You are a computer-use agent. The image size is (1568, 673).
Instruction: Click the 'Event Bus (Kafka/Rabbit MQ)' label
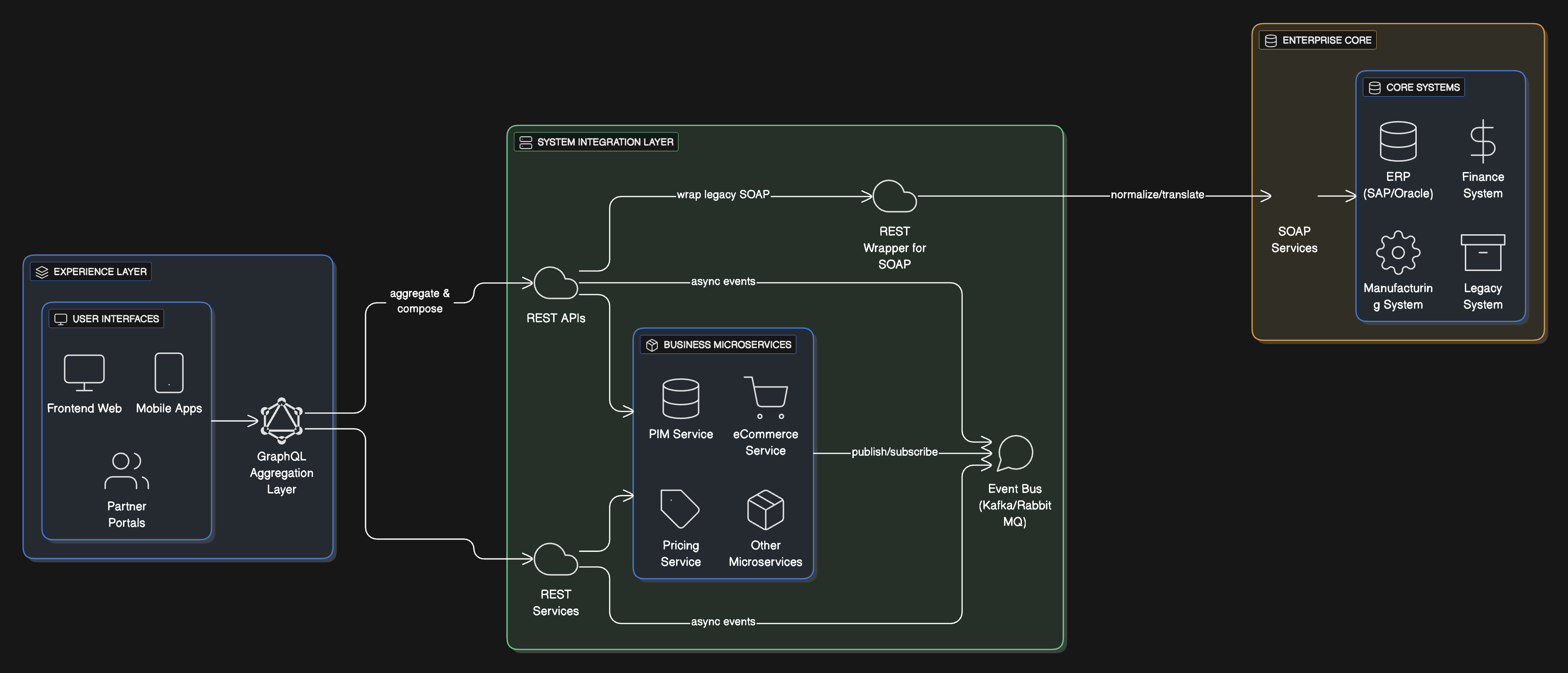pos(1015,506)
